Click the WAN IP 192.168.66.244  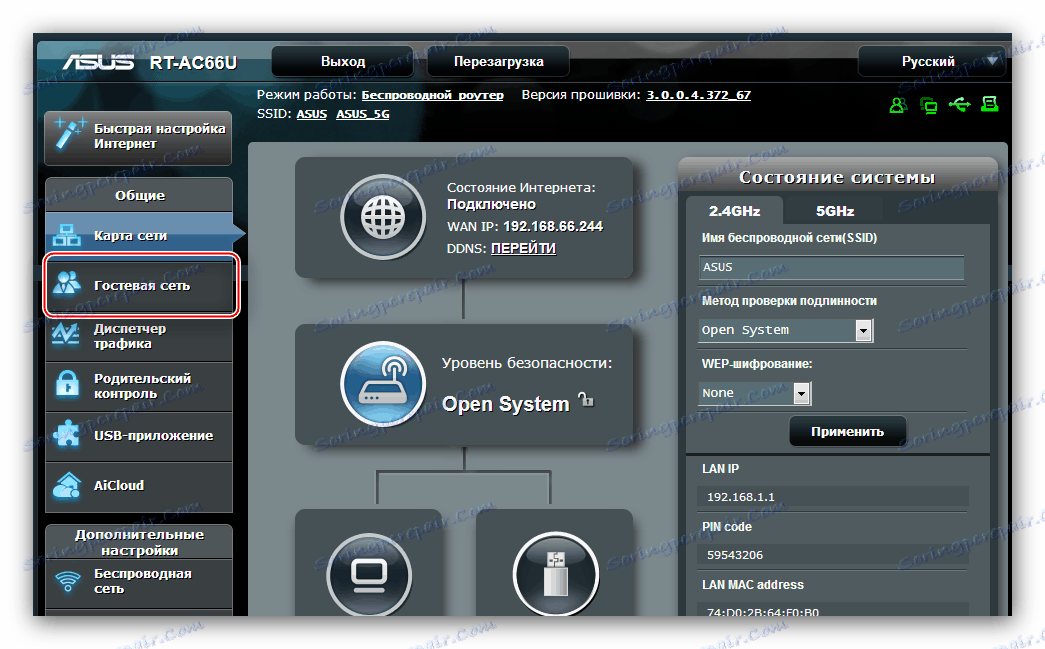[552, 227]
